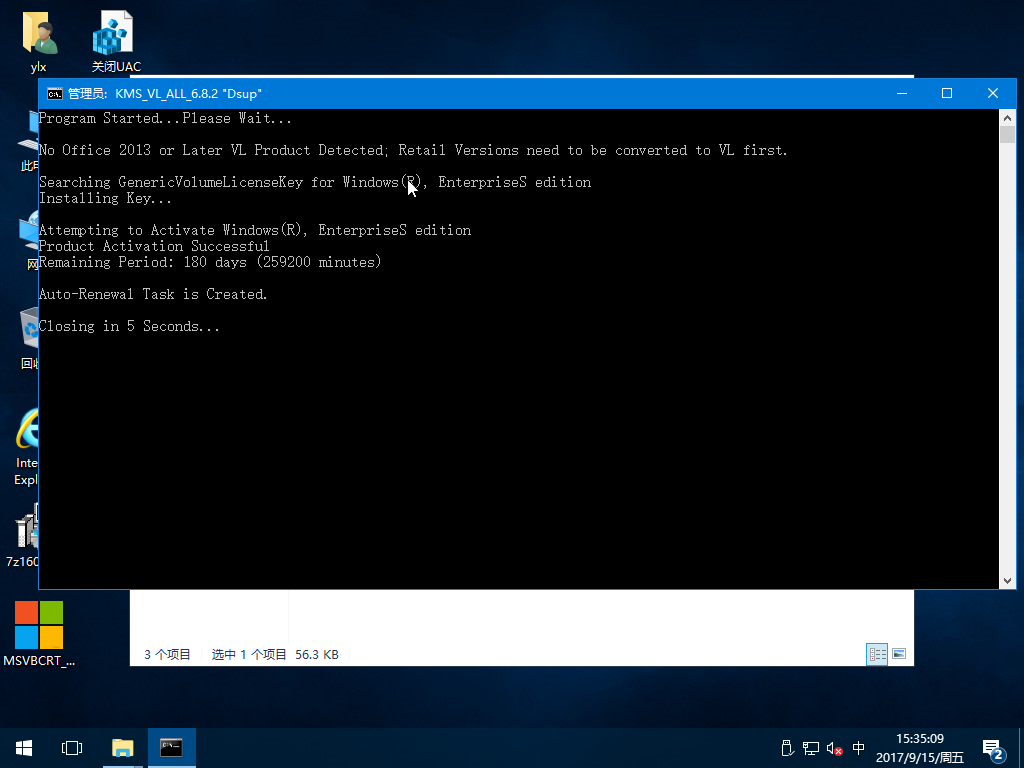Viewport: 1024px width, 768px height.
Task: Click the safely remove hardware tray icon
Action: 787,748
